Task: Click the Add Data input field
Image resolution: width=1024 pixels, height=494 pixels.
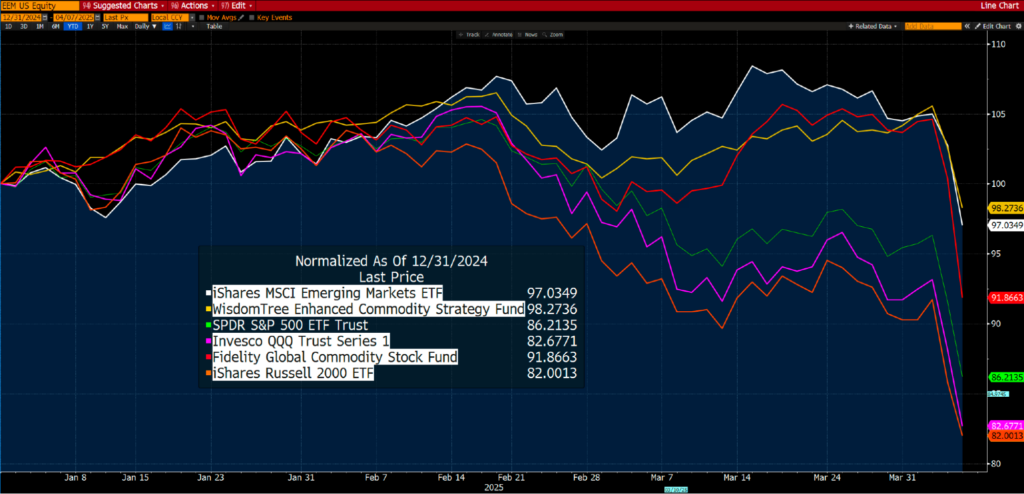Action: tap(933, 26)
